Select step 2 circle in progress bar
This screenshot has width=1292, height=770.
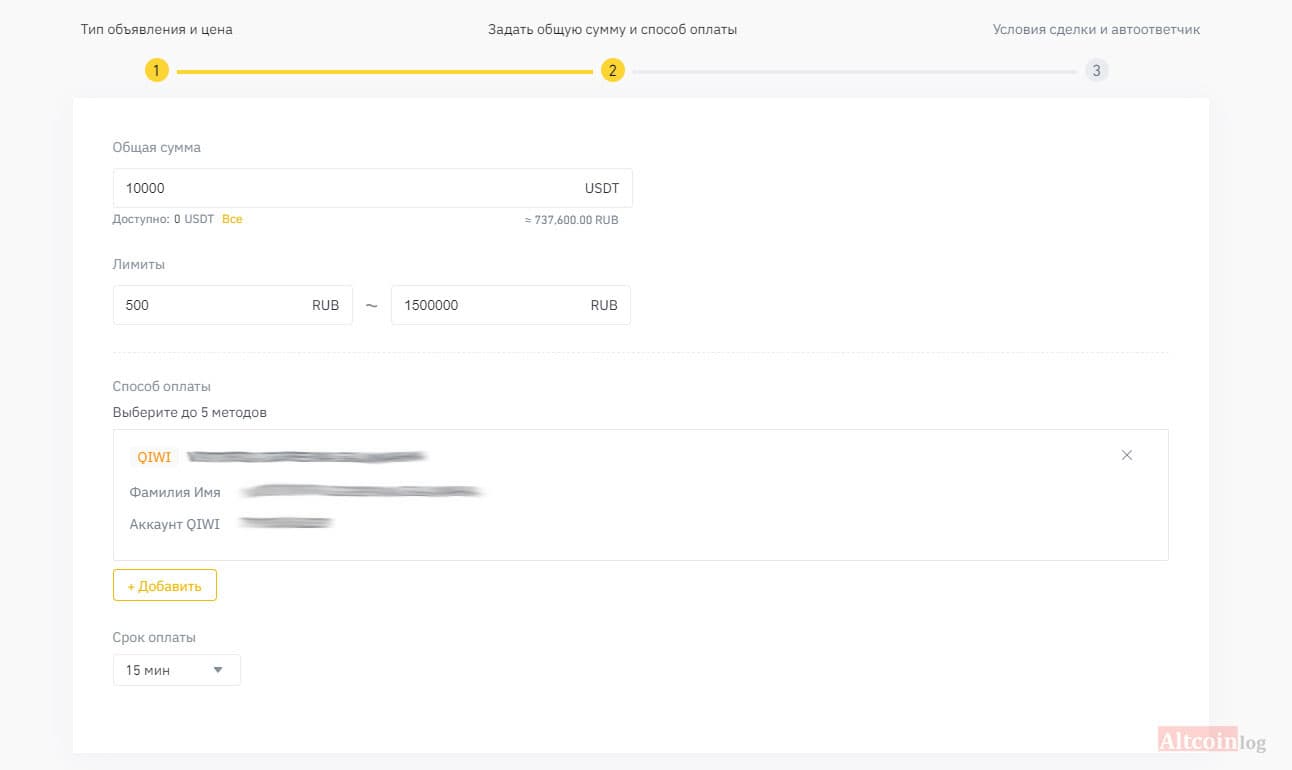tap(613, 71)
